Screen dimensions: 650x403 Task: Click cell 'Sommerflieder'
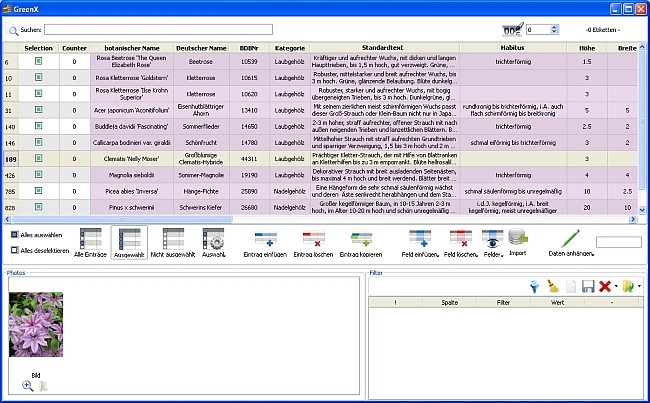point(201,126)
